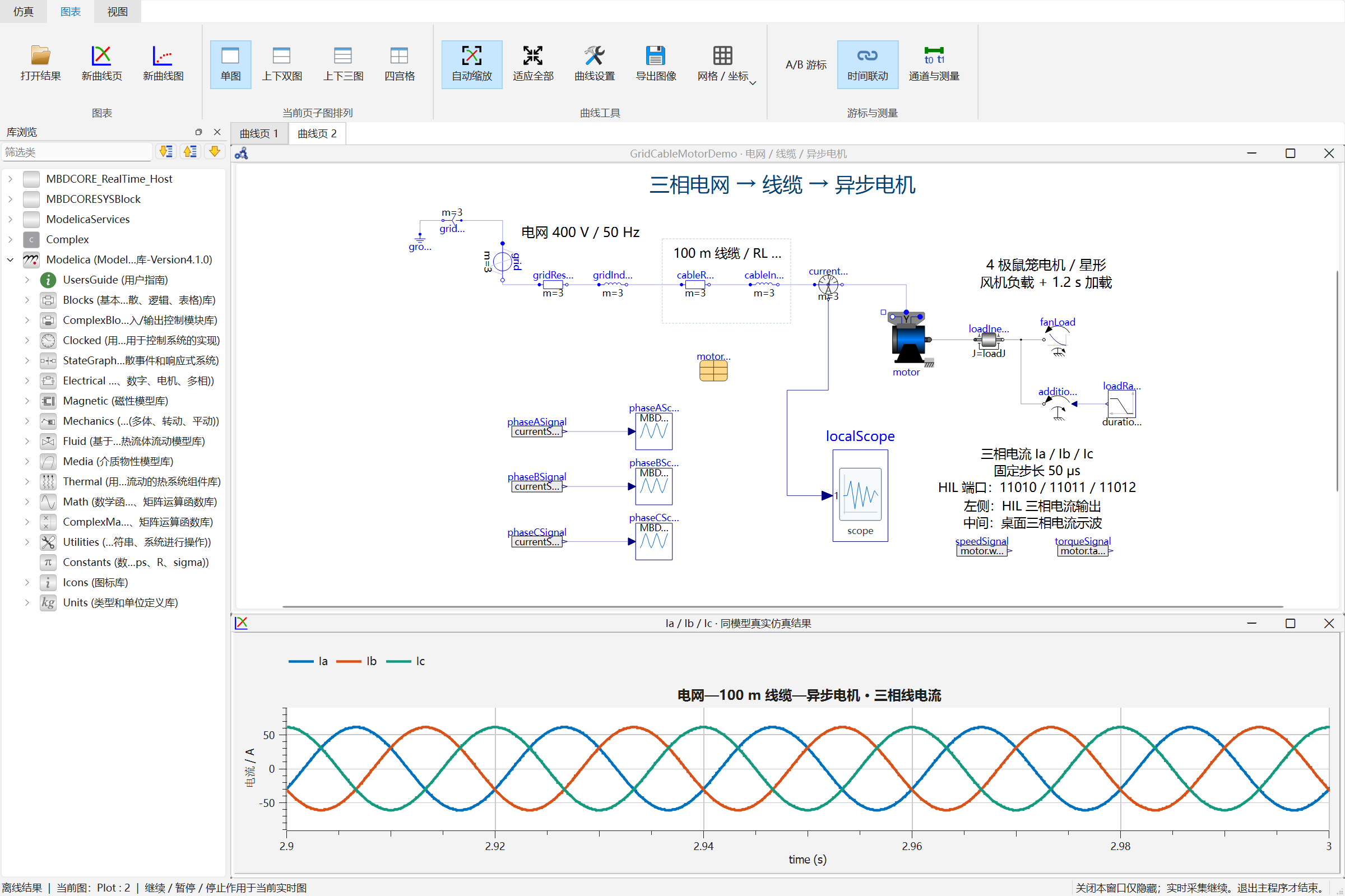The image size is (1345, 896).
Task: Expand the MBDCORE_RealTime_Host node
Action: point(10,179)
